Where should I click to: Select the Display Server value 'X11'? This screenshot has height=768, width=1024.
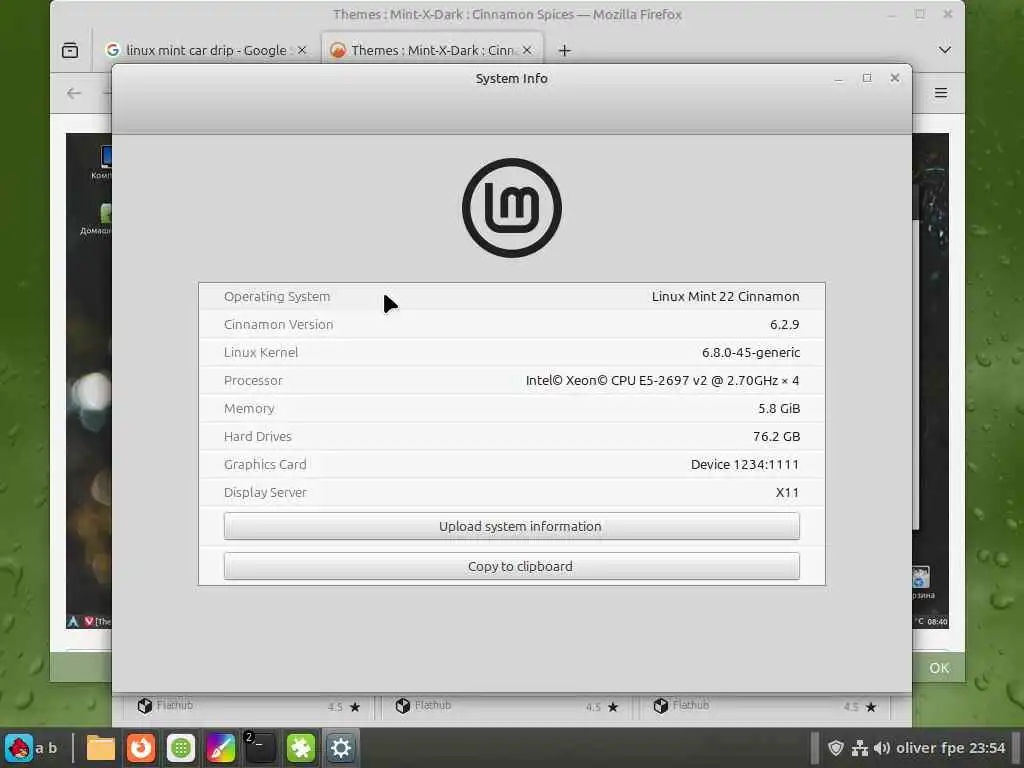coord(787,492)
